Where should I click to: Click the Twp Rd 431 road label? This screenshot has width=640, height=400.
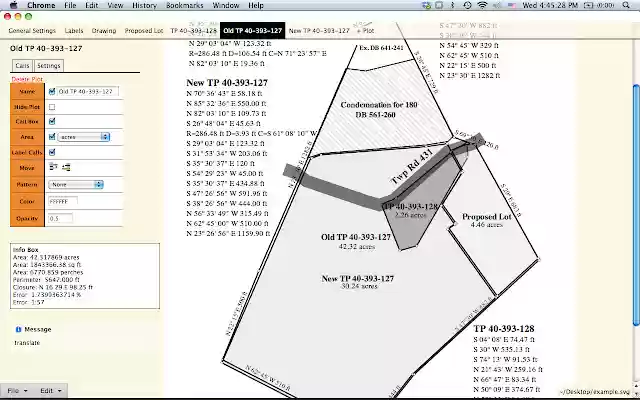point(411,167)
